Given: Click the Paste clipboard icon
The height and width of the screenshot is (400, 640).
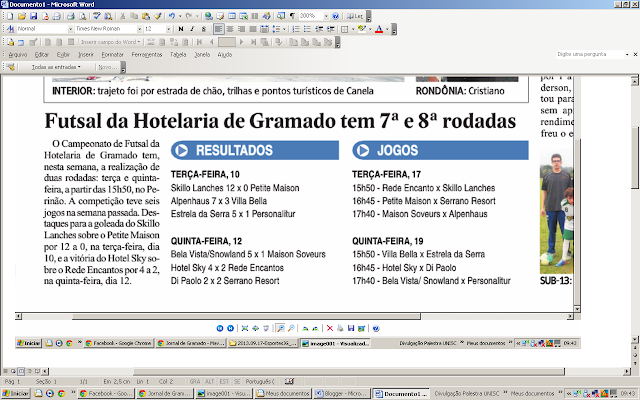Looking at the screenshot, I should tap(146, 16).
